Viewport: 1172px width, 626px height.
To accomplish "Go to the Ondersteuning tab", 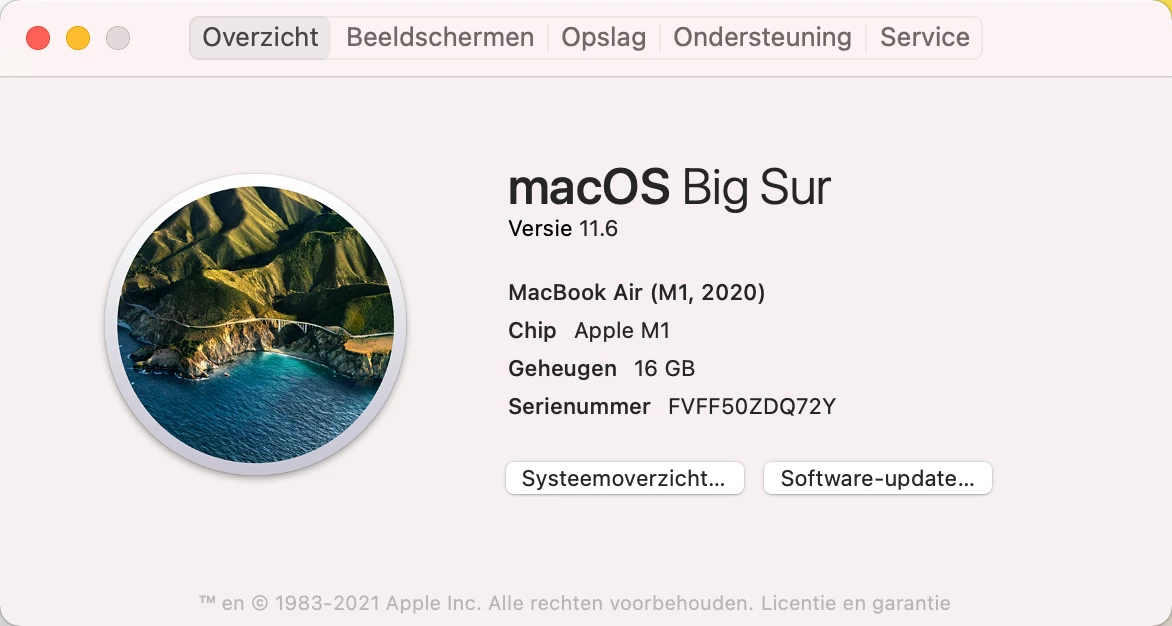I will pos(762,37).
